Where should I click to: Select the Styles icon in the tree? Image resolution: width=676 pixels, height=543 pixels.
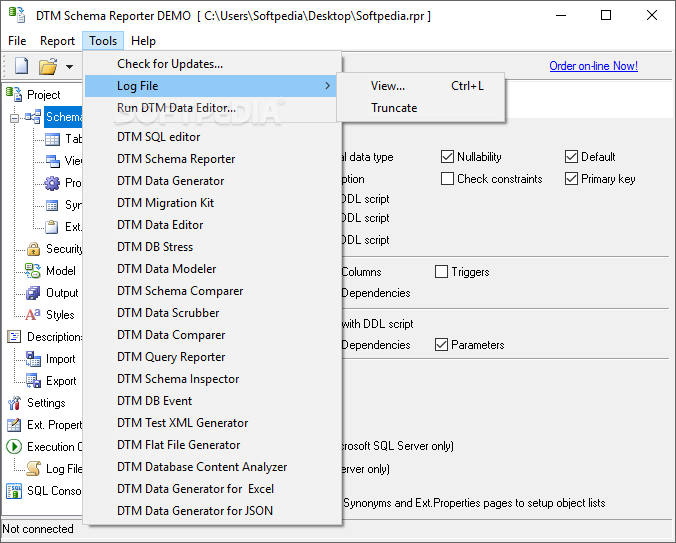(x=33, y=315)
